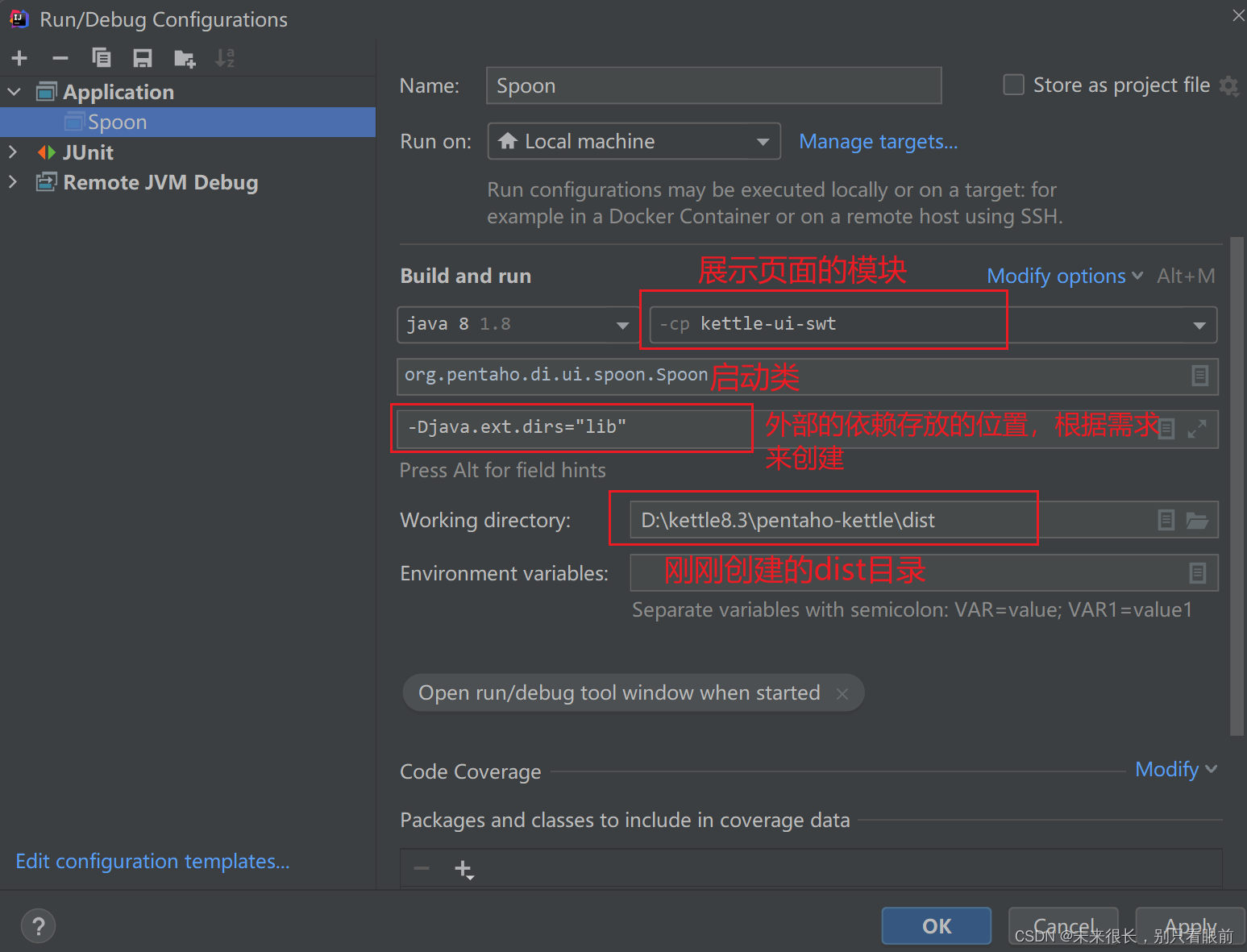This screenshot has width=1247, height=952.
Task: Save the Spoon configuration
Action: (x=143, y=57)
